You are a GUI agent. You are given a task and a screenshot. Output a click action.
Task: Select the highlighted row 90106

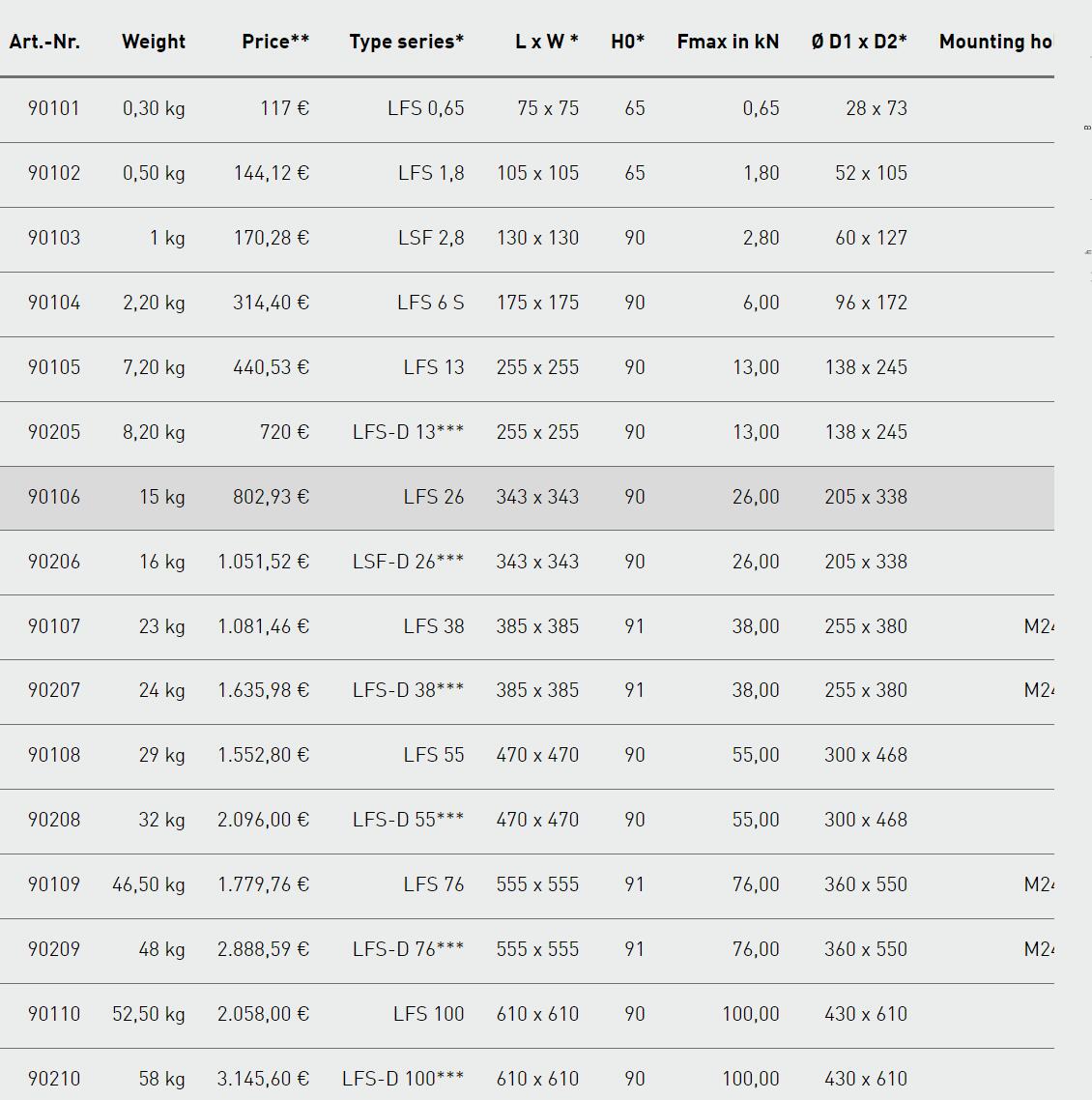(527, 498)
